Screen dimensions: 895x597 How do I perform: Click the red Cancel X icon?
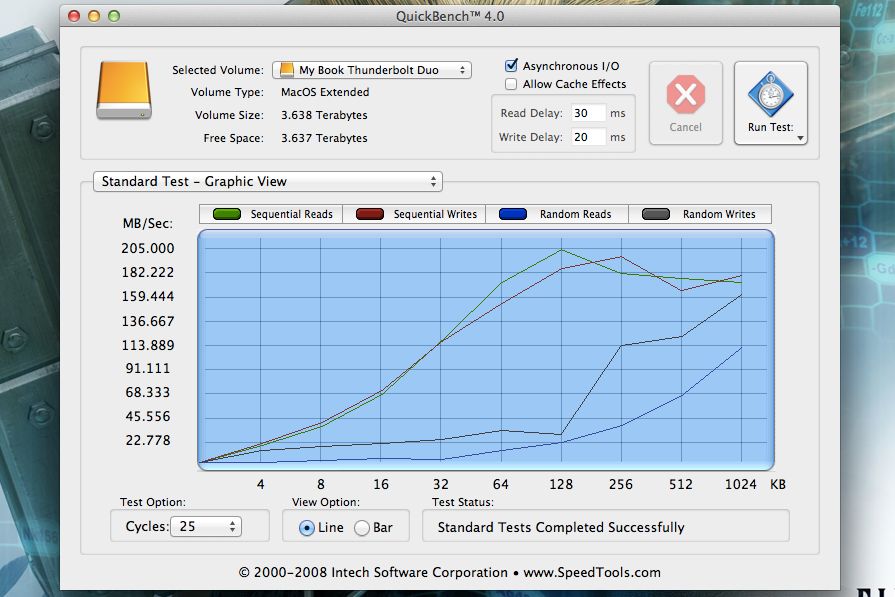point(686,95)
